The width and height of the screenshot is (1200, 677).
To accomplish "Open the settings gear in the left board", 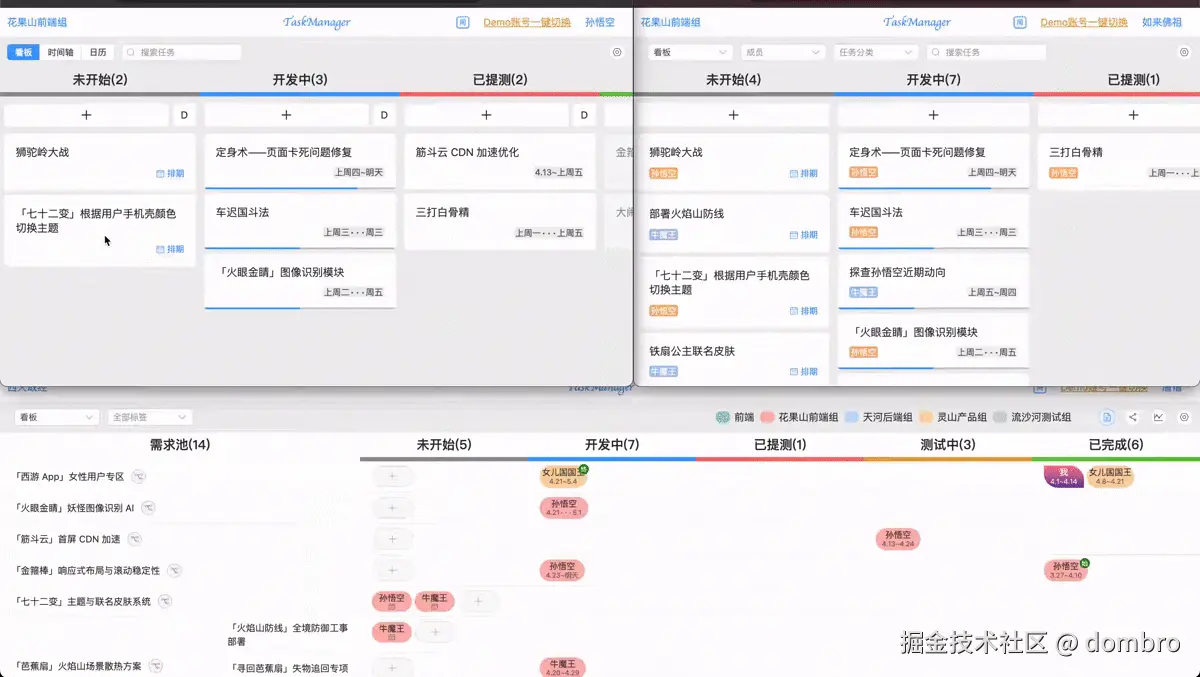I will pos(618,52).
